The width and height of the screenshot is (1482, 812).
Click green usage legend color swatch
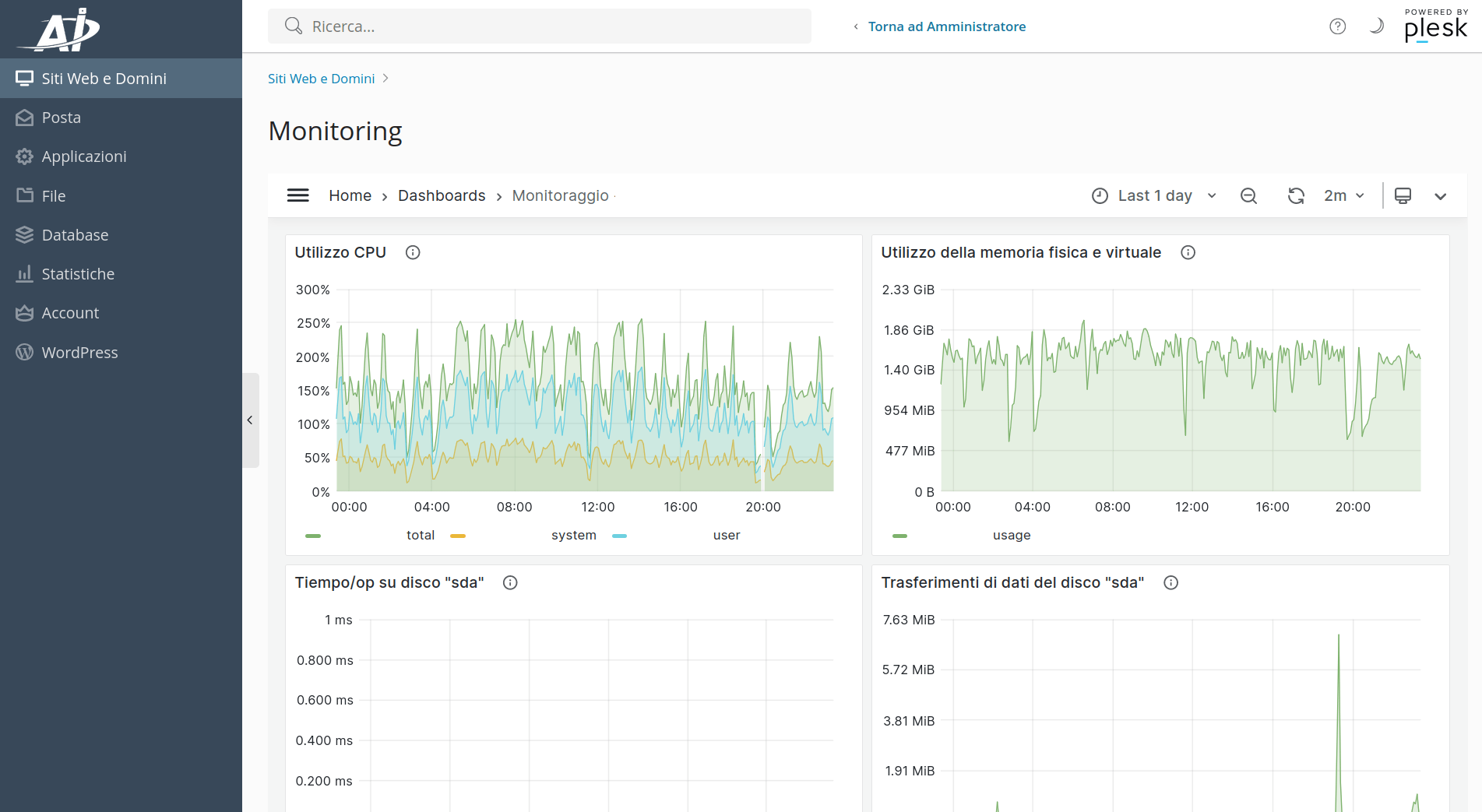899,536
